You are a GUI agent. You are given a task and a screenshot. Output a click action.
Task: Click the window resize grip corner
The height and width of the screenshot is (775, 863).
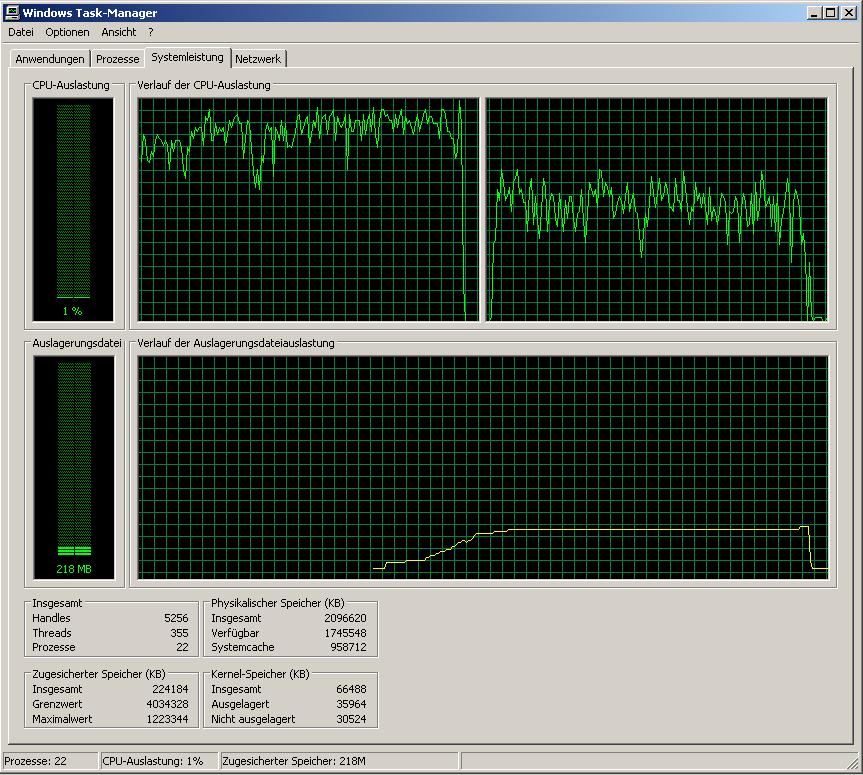(854, 763)
